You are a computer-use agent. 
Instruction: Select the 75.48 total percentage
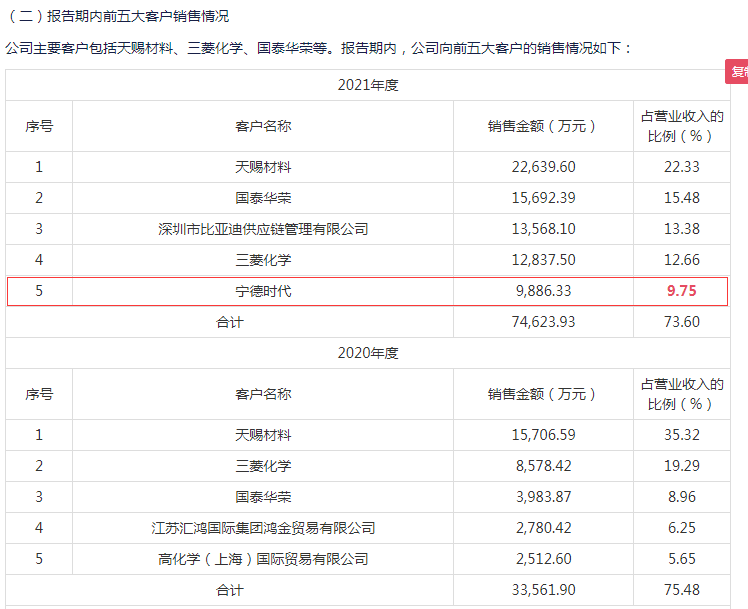point(682,590)
